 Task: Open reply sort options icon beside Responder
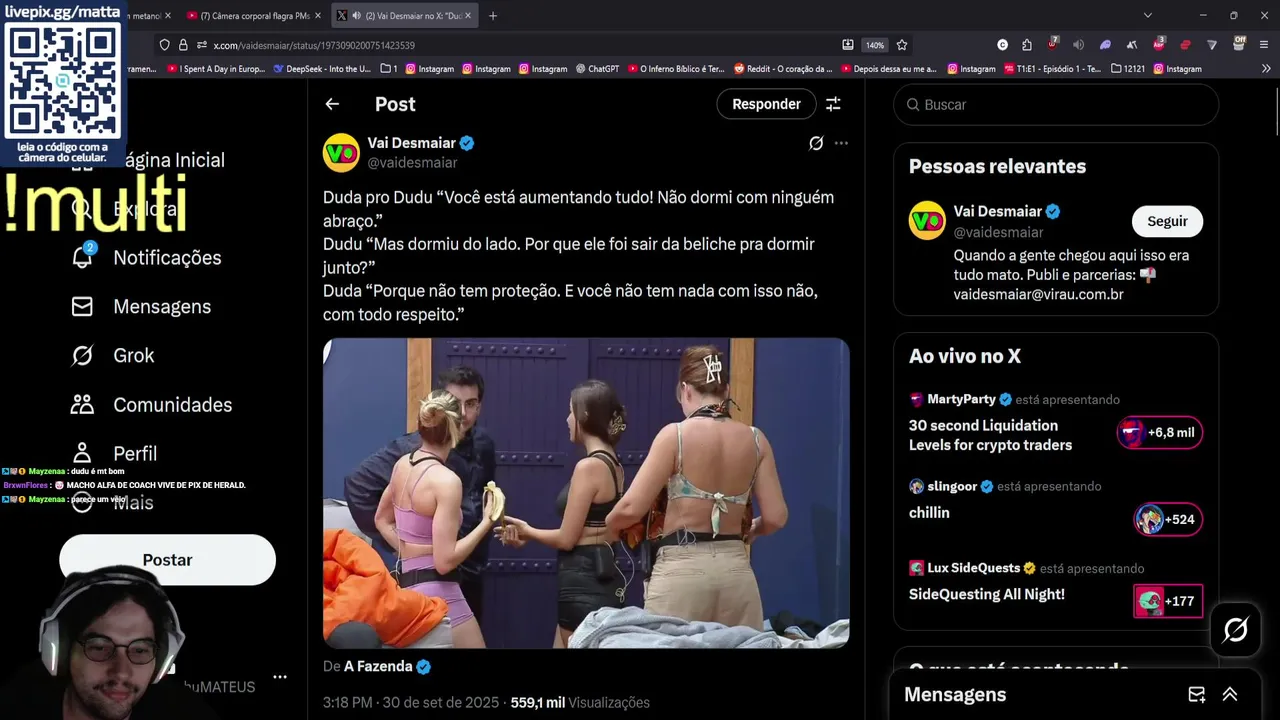coord(833,104)
